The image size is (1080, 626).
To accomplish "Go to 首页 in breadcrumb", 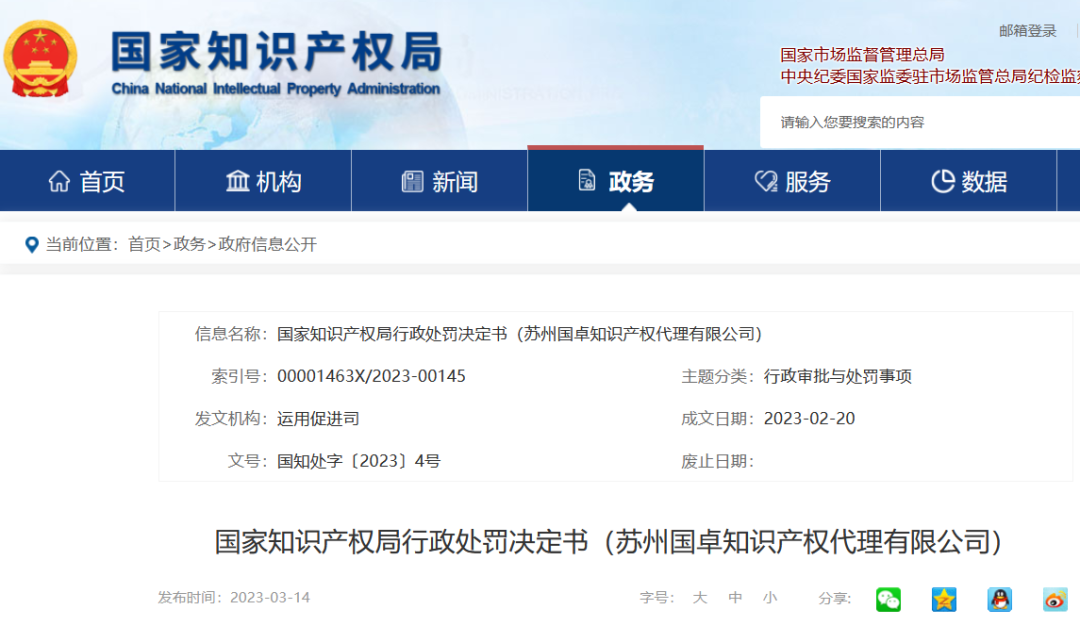I will point(144,244).
